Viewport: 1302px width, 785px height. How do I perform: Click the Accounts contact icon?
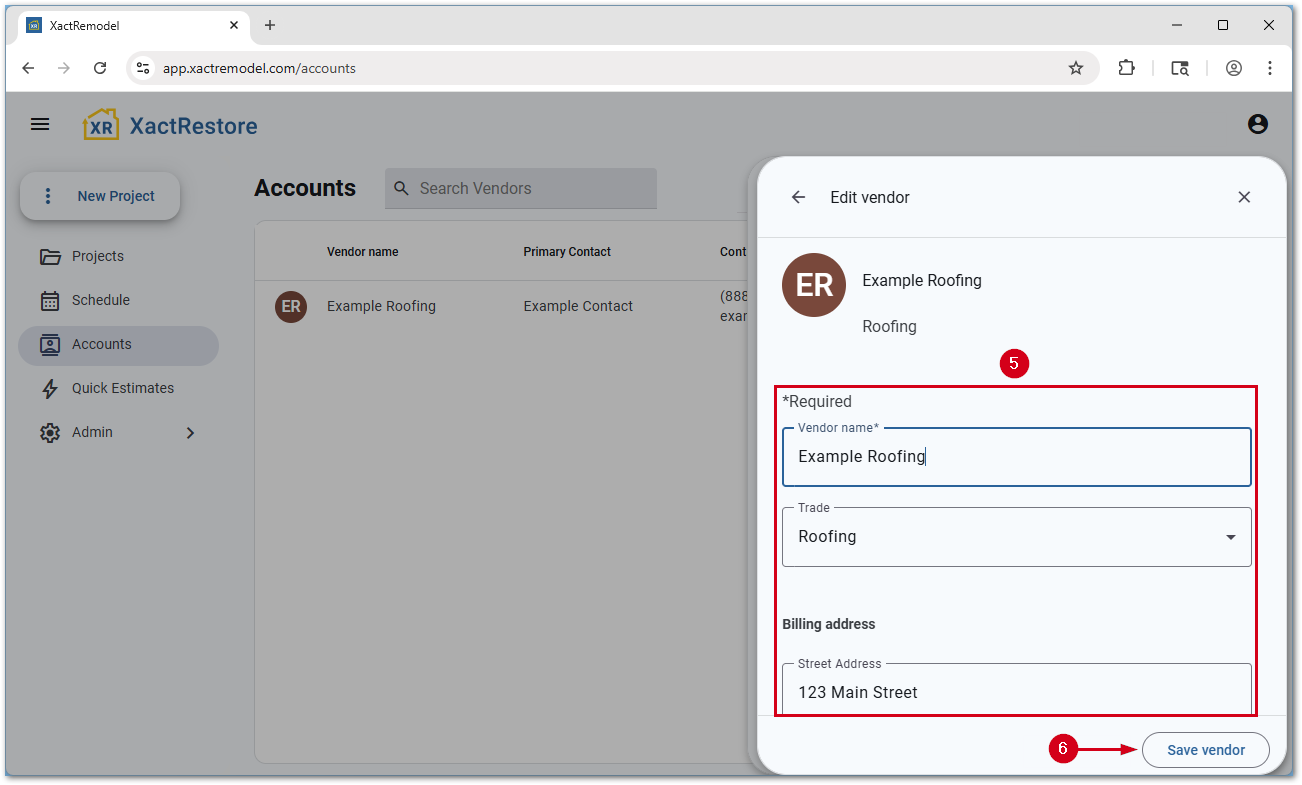50,345
